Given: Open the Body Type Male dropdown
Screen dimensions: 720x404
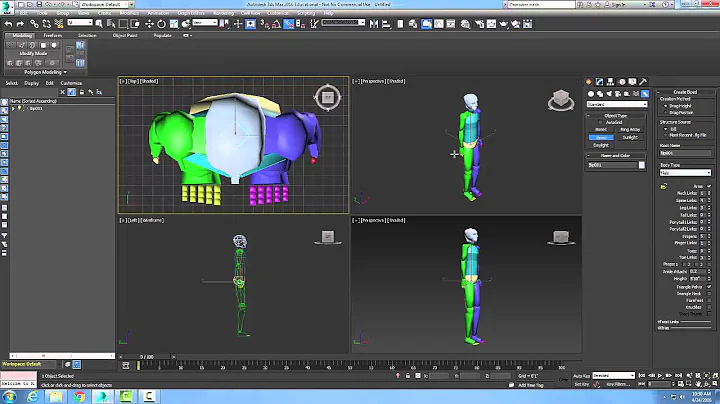Looking at the screenshot, I should click(685, 173).
